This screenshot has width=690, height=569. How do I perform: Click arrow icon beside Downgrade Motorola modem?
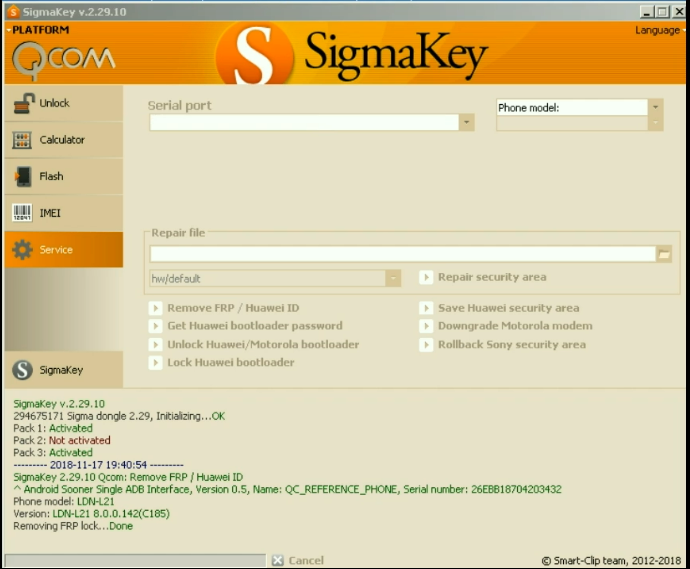click(426, 326)
